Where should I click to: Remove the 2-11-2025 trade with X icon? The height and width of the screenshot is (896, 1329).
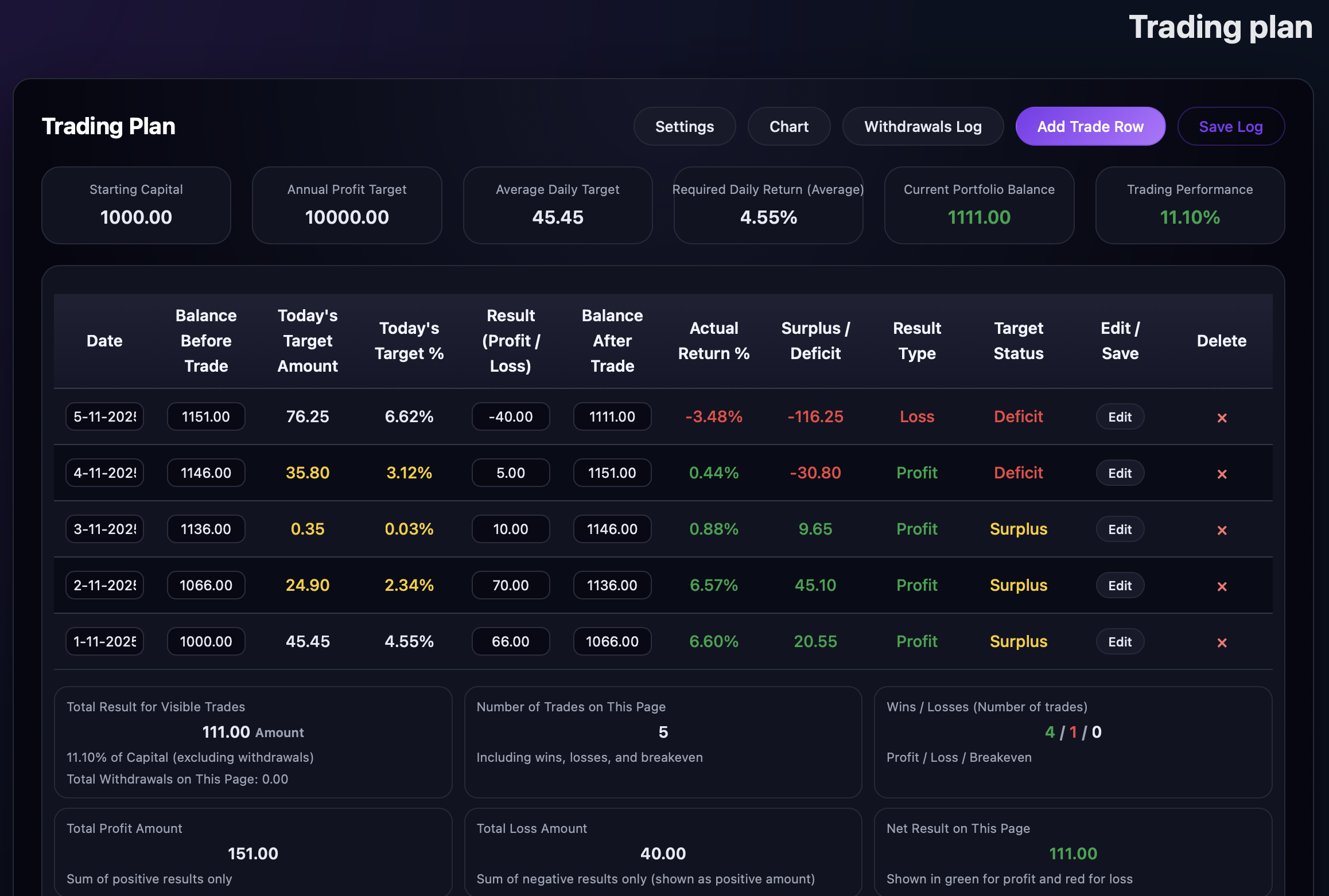(1222, 586)
